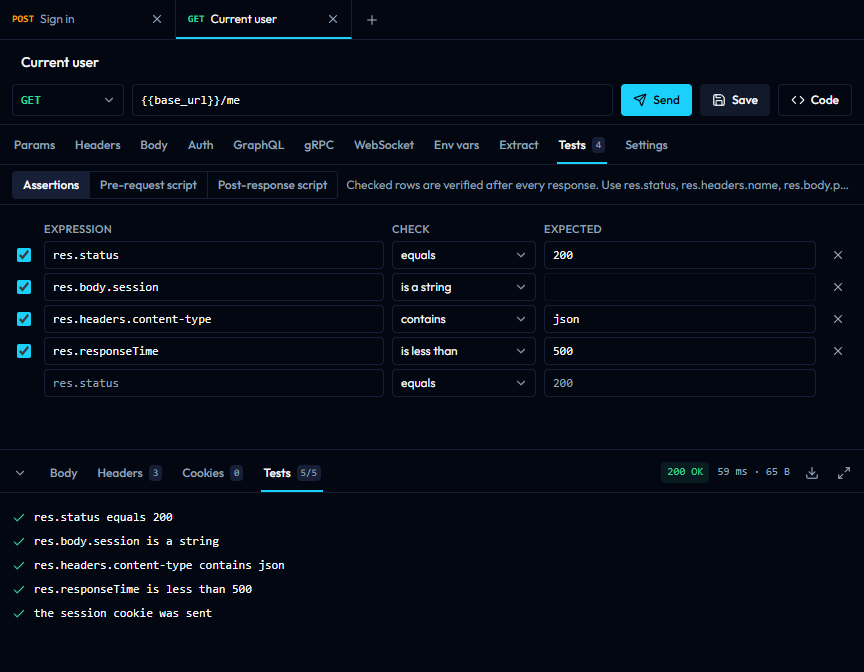Open the WebSocket tab
This screenshot has height=672, width=864.
[x=384, y=145]
